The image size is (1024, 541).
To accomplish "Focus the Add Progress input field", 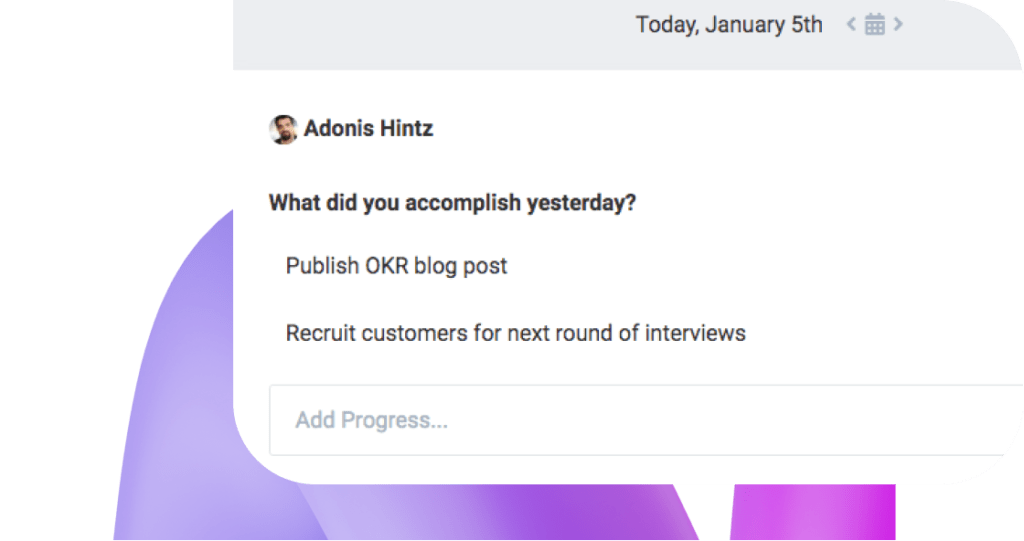I will pos(645,420).
